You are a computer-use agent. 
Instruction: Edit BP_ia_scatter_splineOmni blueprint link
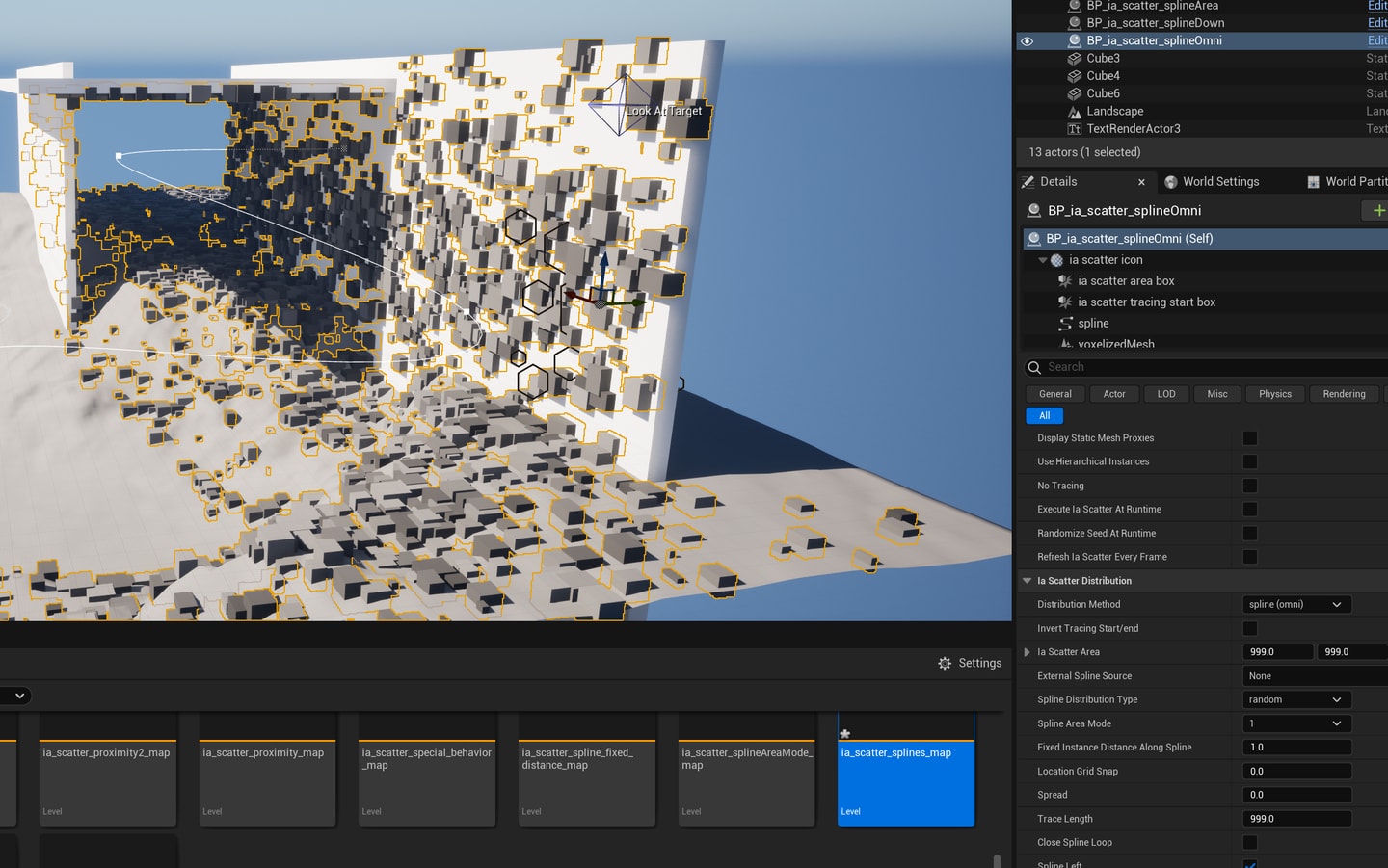click(1377, 40)
